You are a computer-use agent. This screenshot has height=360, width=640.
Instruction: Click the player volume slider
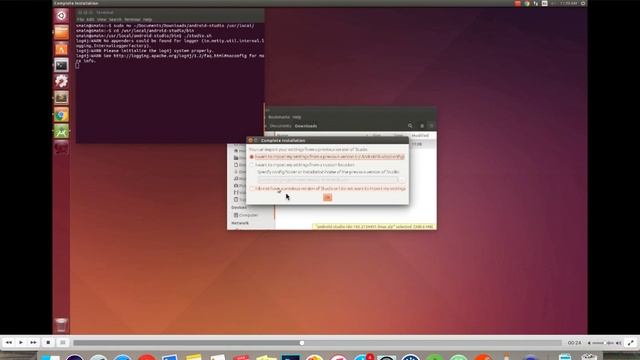click(603, 343)
